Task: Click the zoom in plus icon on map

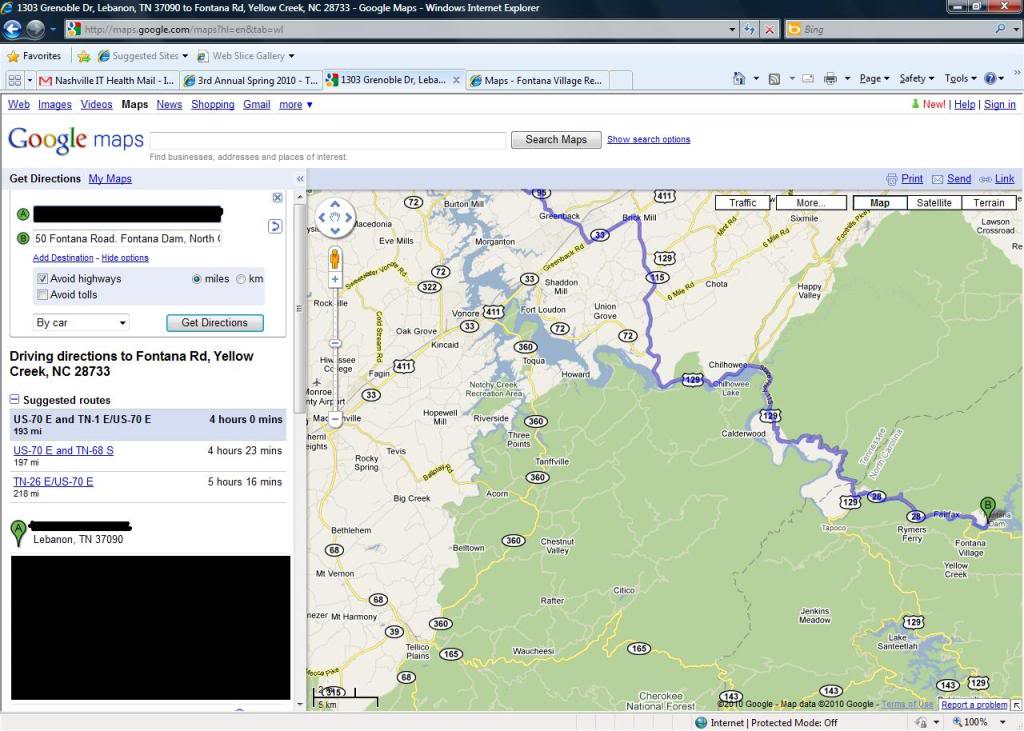Action: [x=335, y=278]
